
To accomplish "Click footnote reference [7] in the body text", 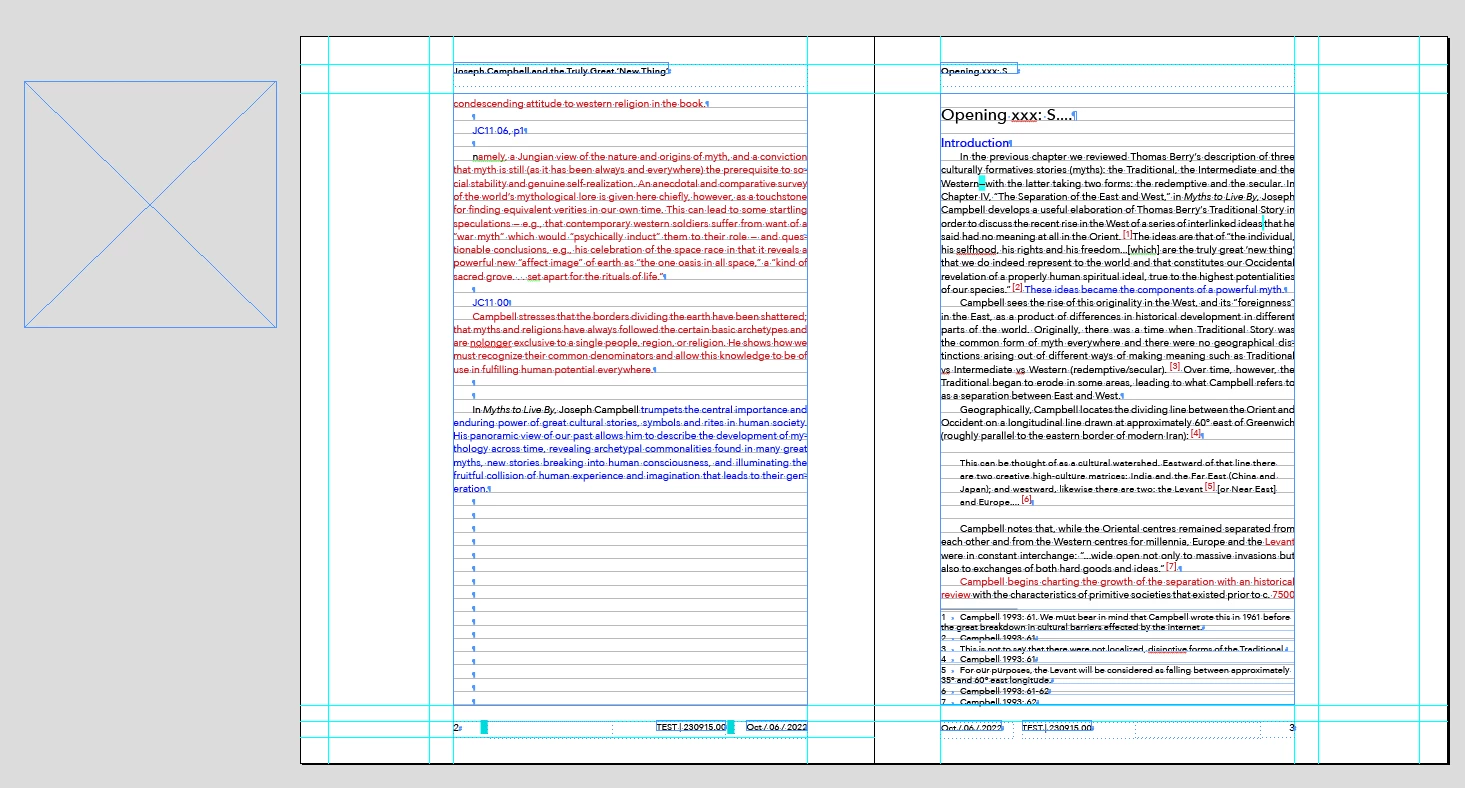I will pos(1171,566).
